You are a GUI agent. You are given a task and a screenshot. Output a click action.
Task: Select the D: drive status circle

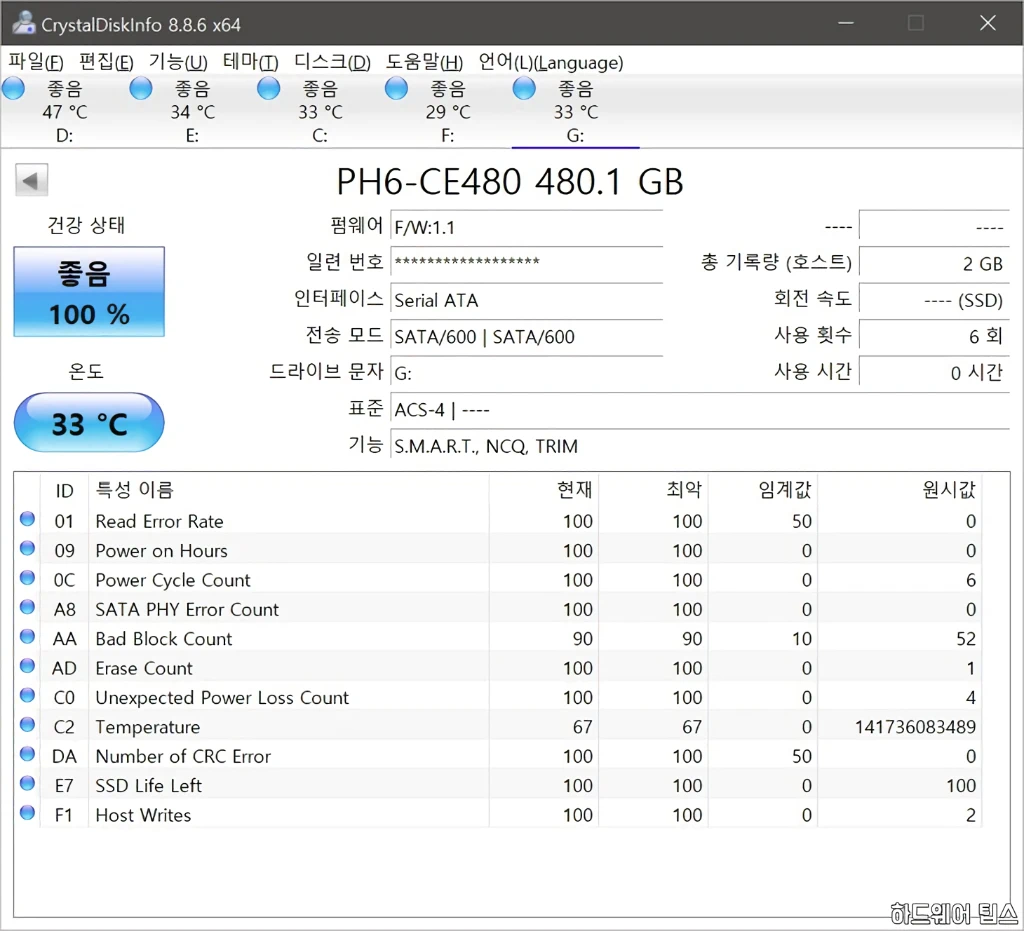pyautogui.click(x=14, y=88)
